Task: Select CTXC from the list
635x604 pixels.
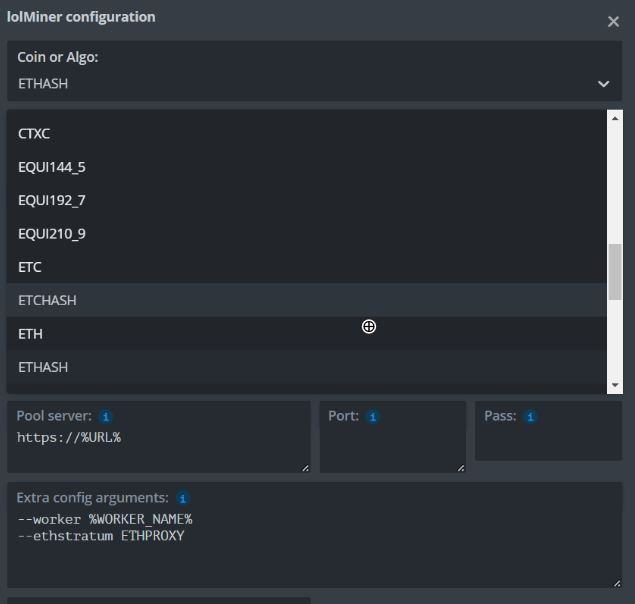Action: 306,134
